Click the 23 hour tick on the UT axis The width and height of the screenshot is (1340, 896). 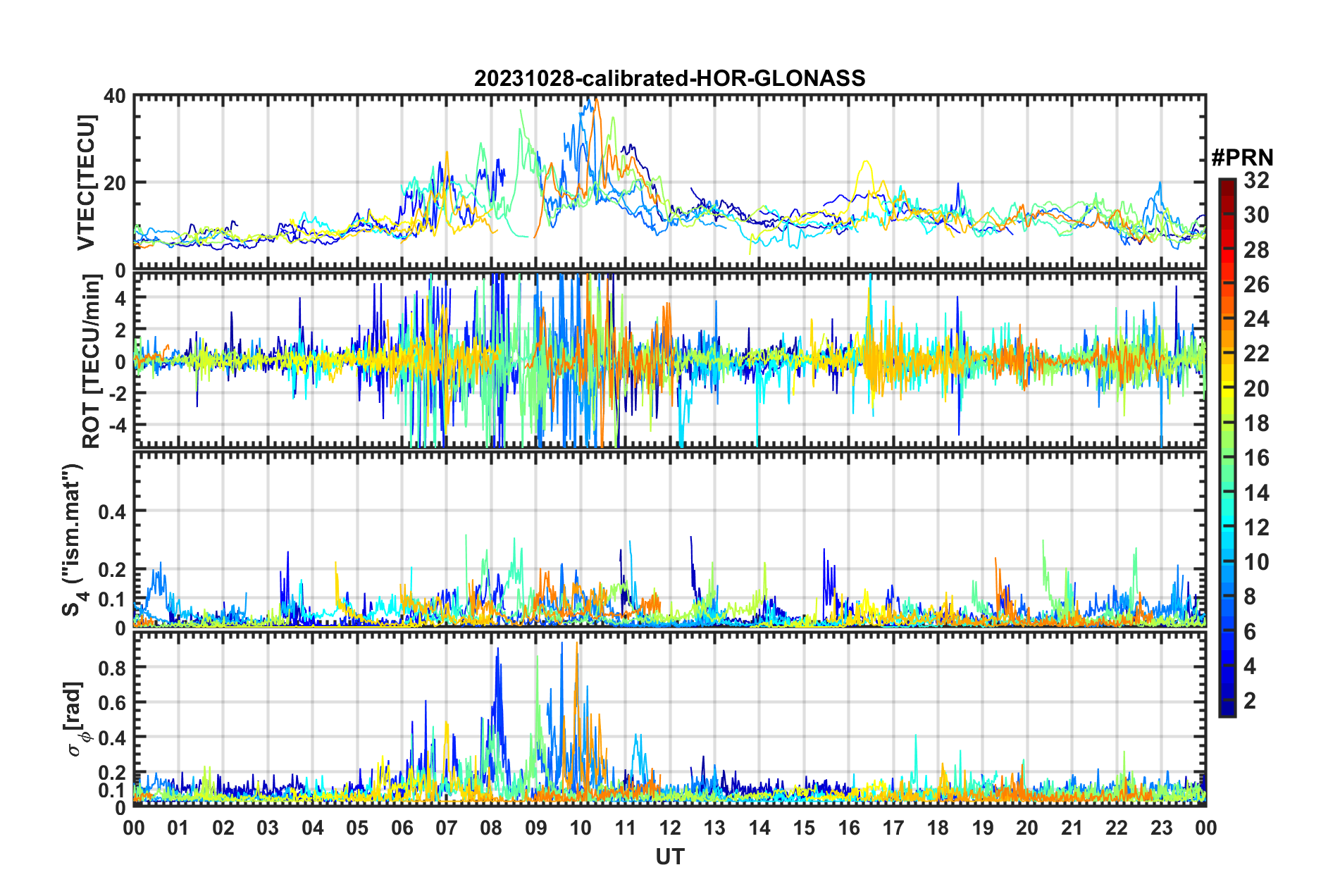(1161, 828)
